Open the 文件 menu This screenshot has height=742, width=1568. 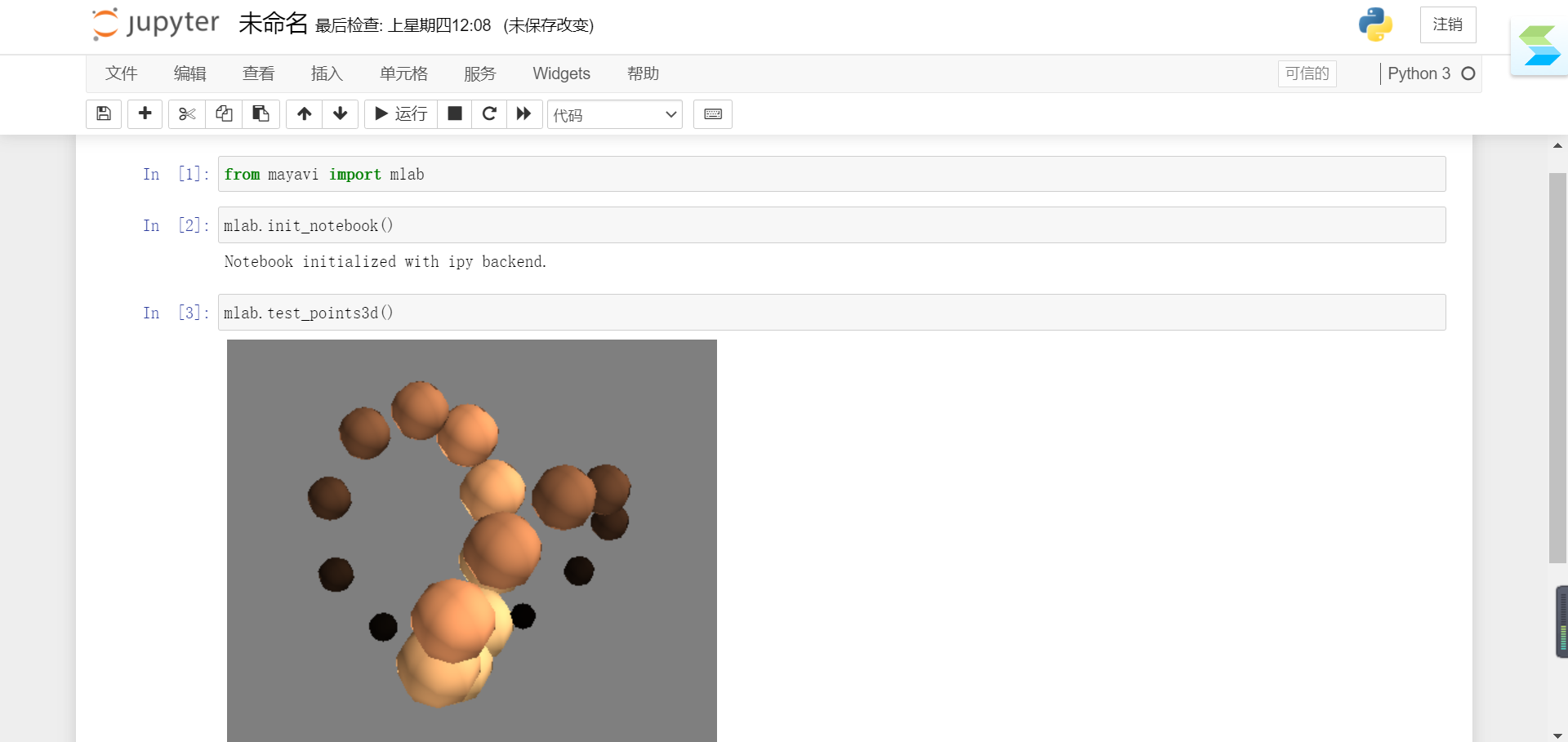pos(122,73)
